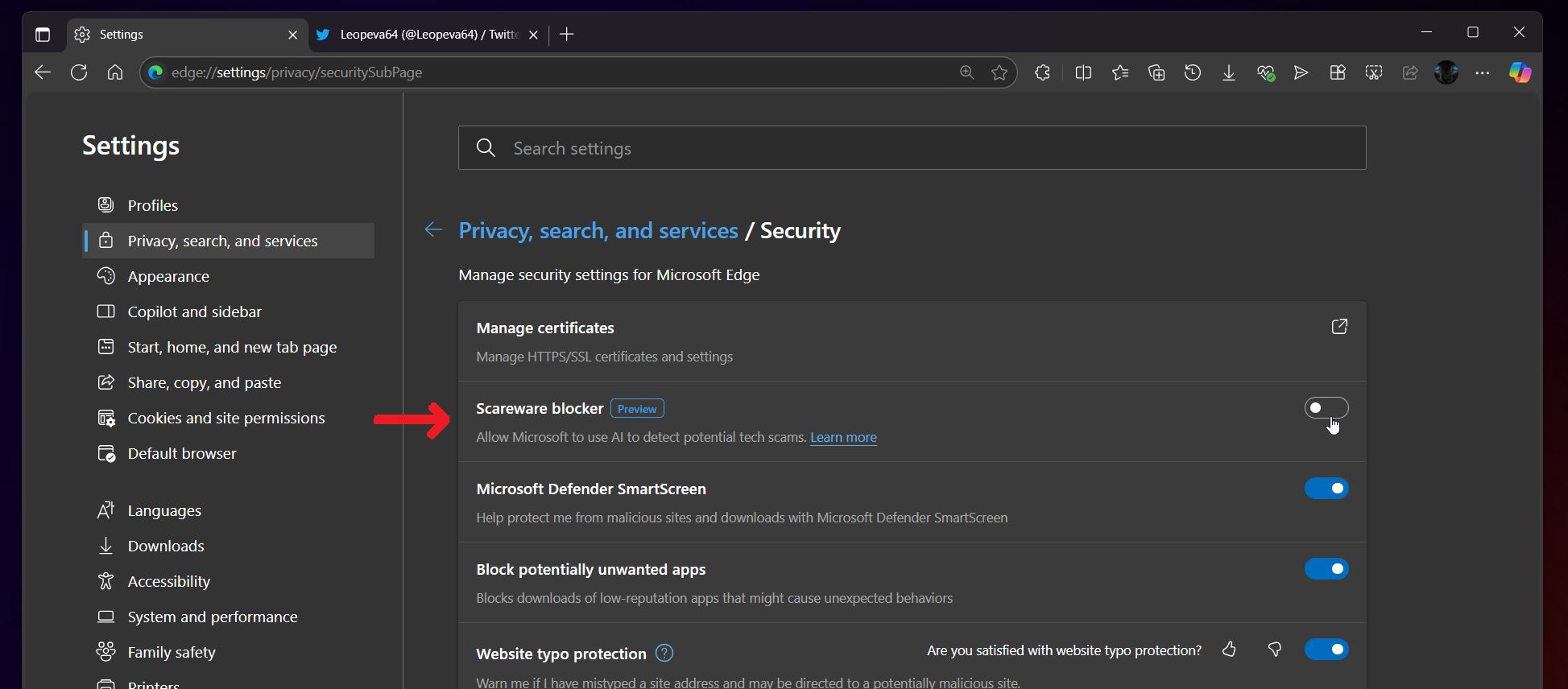This screenshot has width=1568, height=689.
Task: Open the Copilot icon in toolbar
Action: click(1520, 72)
